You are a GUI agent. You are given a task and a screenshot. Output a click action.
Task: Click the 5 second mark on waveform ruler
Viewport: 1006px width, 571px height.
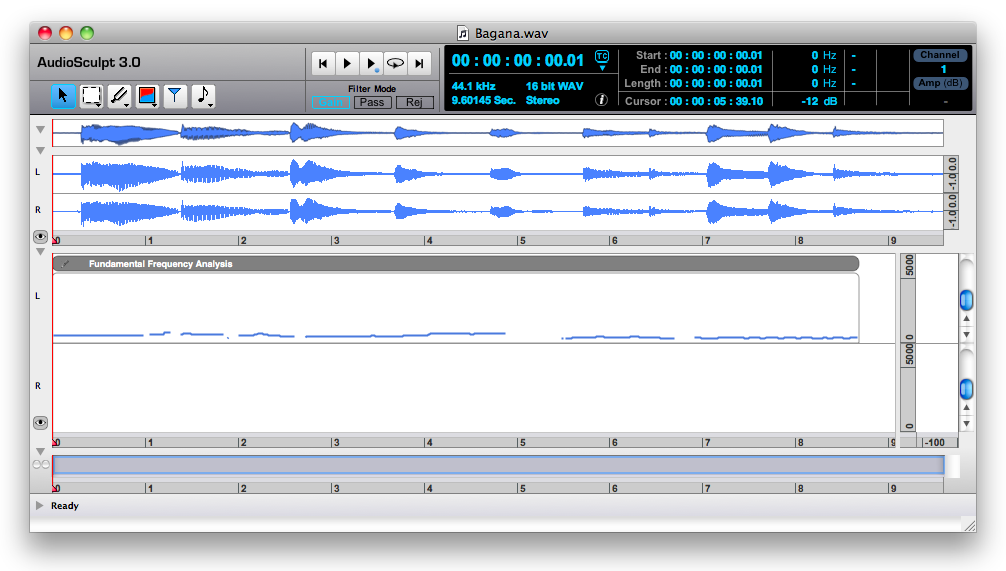coord(520,240)
